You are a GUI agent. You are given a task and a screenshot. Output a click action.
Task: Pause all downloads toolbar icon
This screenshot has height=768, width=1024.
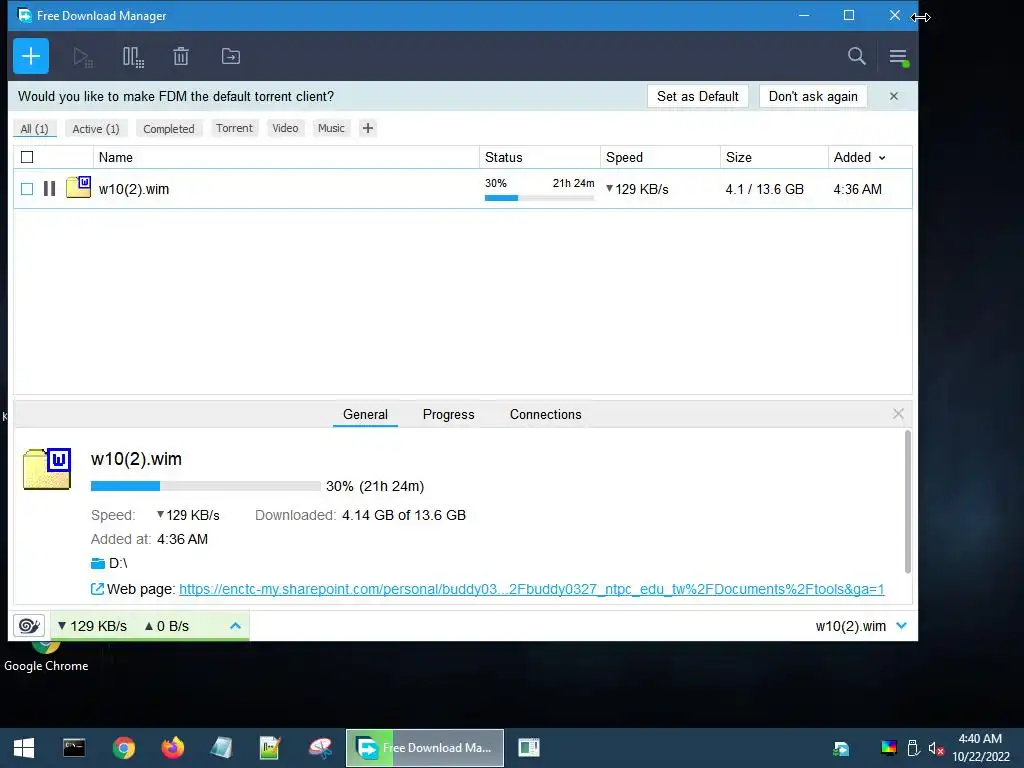(x=133, y=57)
